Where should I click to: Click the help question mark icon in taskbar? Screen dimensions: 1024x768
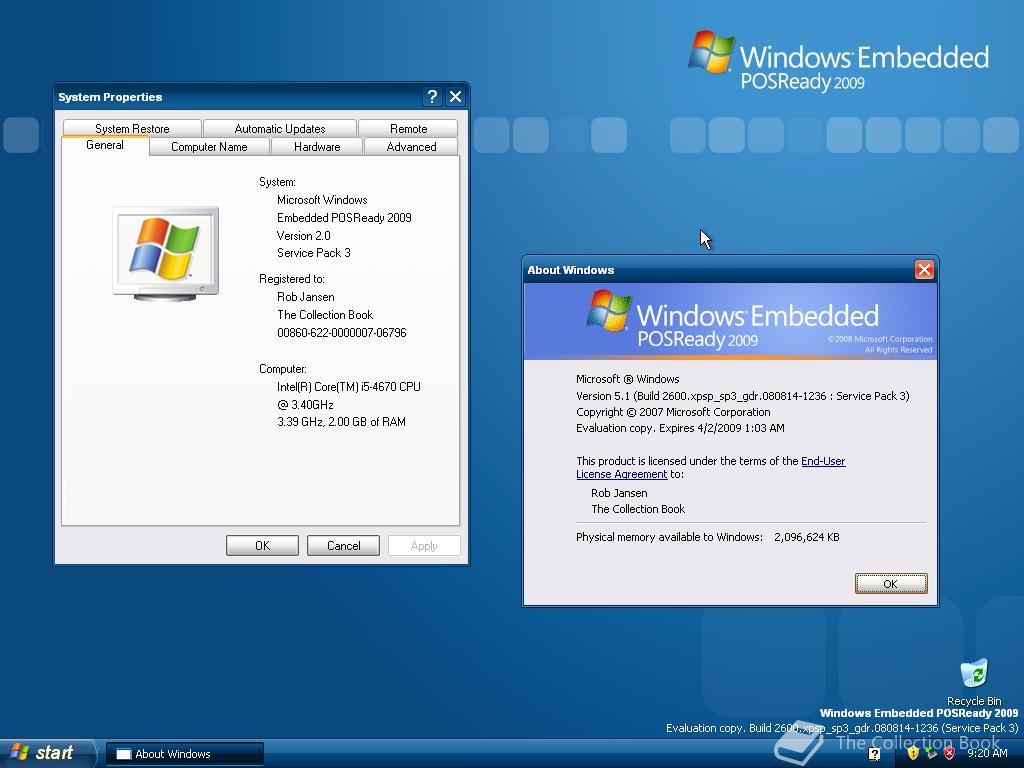[874, 754]
